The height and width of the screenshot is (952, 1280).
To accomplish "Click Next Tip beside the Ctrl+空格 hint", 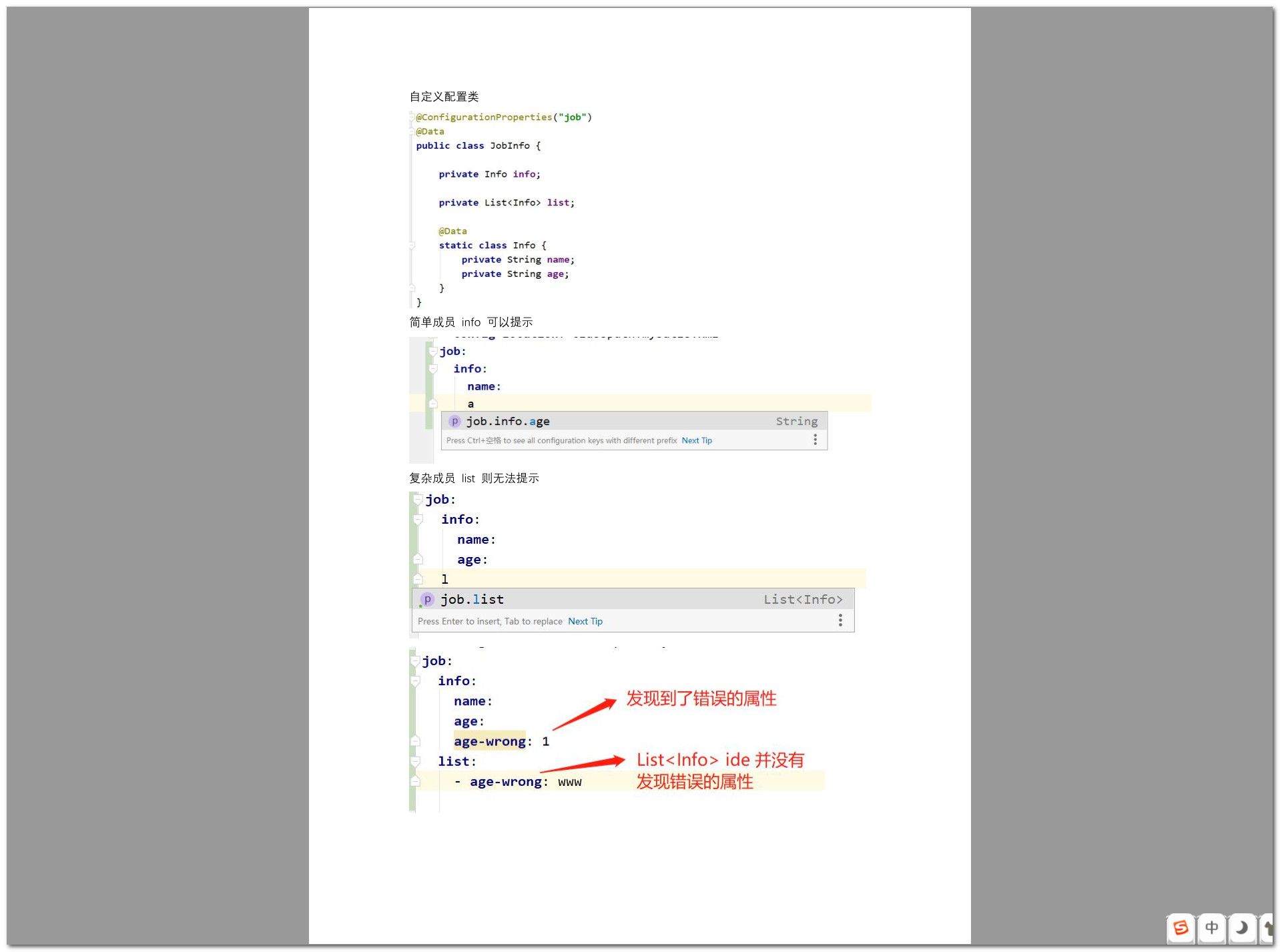I will tap(696, 440).
